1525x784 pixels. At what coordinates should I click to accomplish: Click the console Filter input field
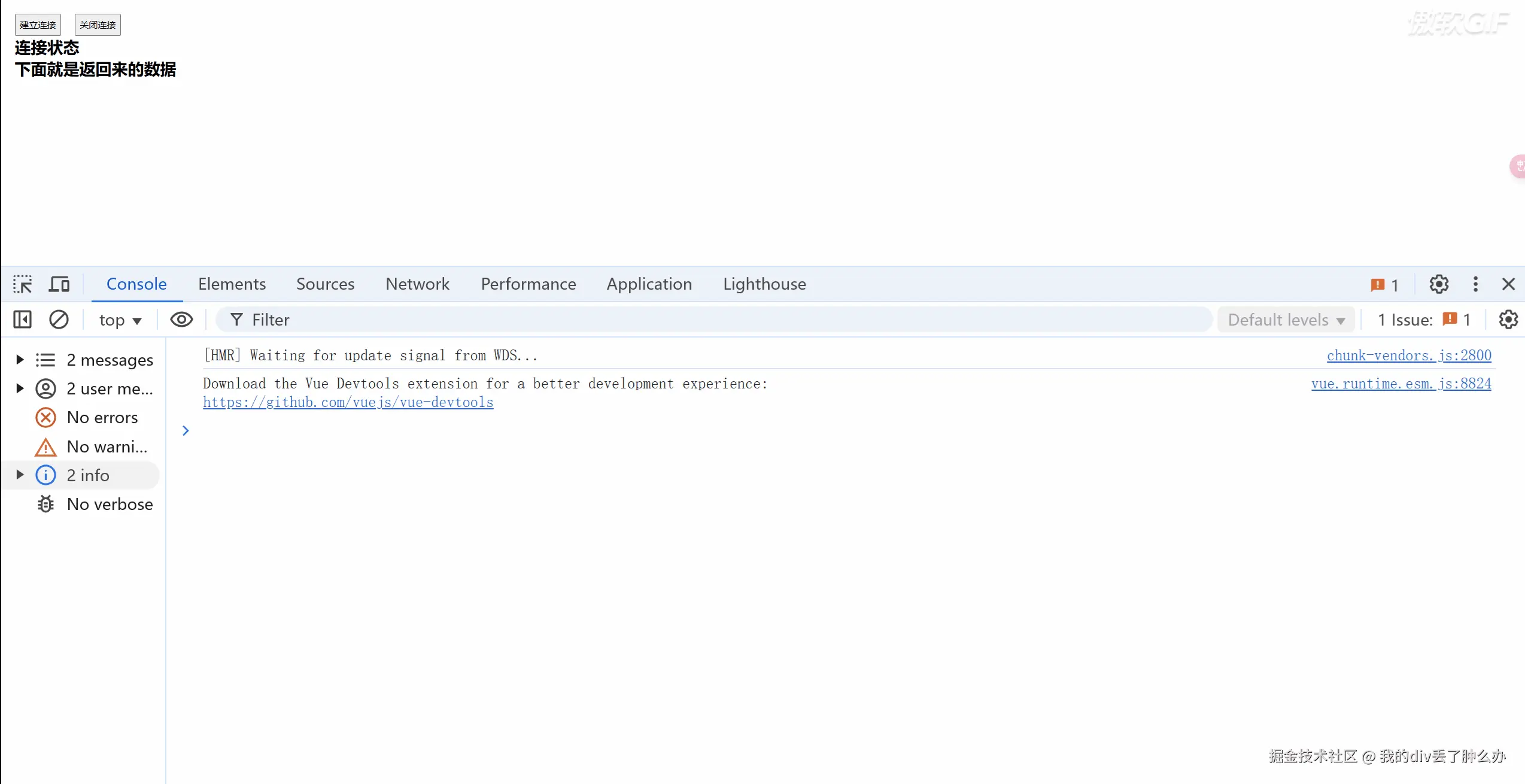(x=718, y=320)
